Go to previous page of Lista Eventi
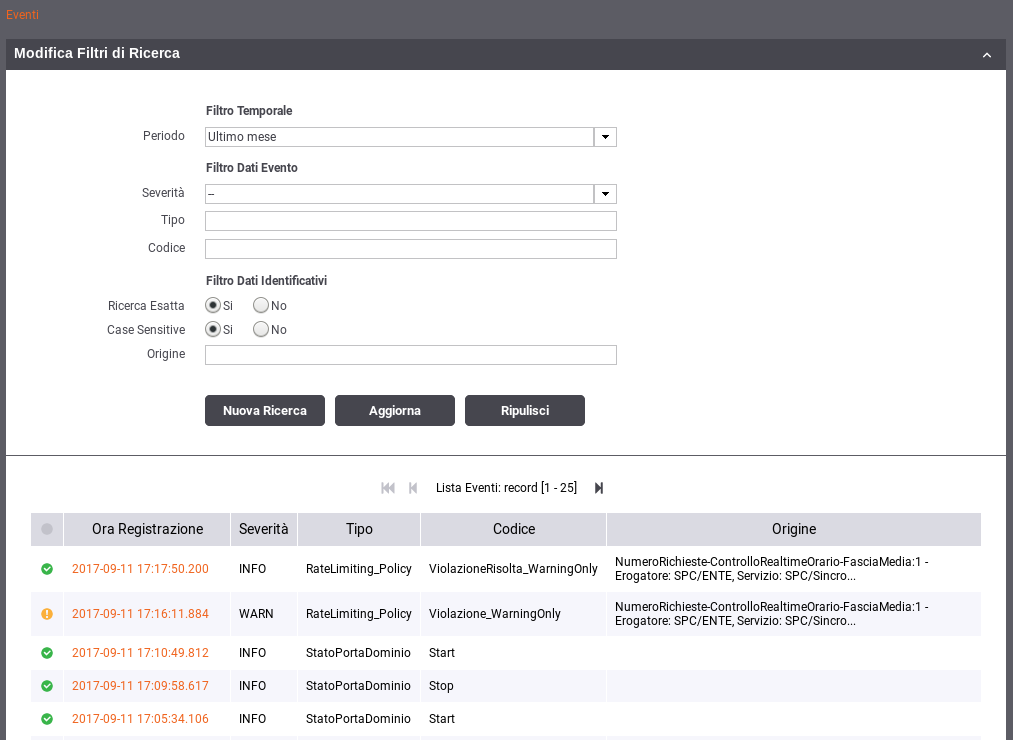Viewport: 1013px width, 740px height. pyautogui.click(x=413, y=488)
